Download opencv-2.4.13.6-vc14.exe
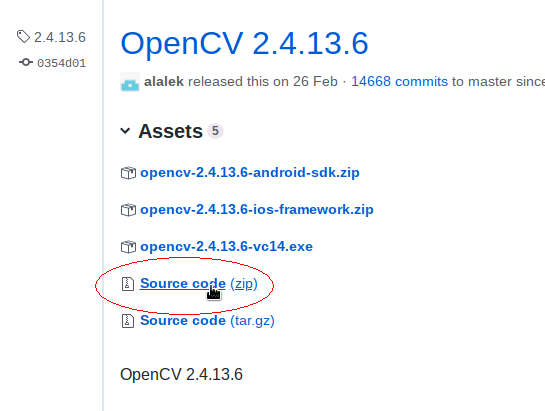This screenshot has height=411, width=545. 226,247
